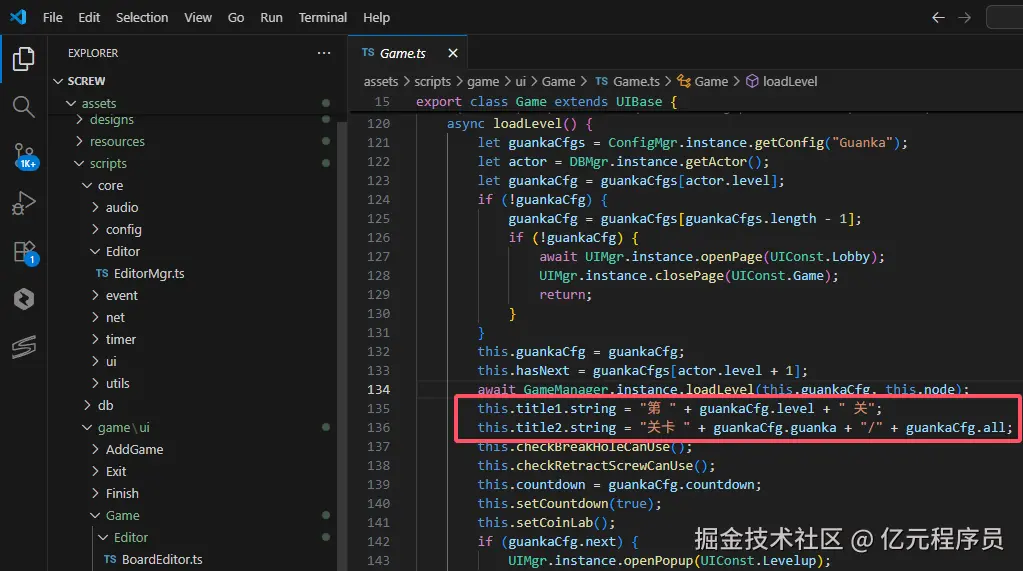Open the Extensions view icon
The image size is (1023, 571).
click(24, 251)
